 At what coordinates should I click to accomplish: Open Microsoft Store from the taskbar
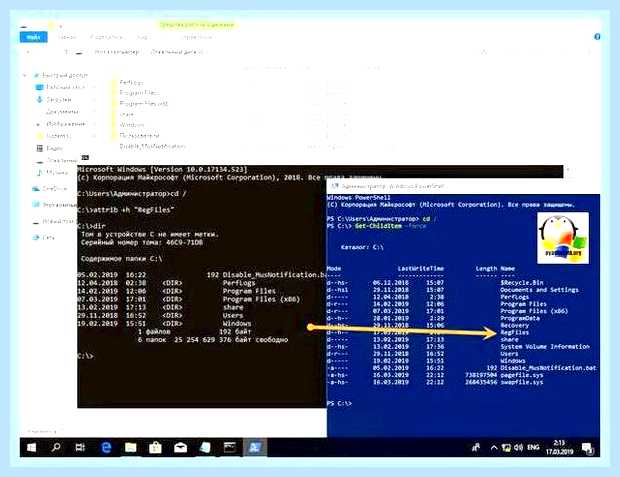click(155, 447)
